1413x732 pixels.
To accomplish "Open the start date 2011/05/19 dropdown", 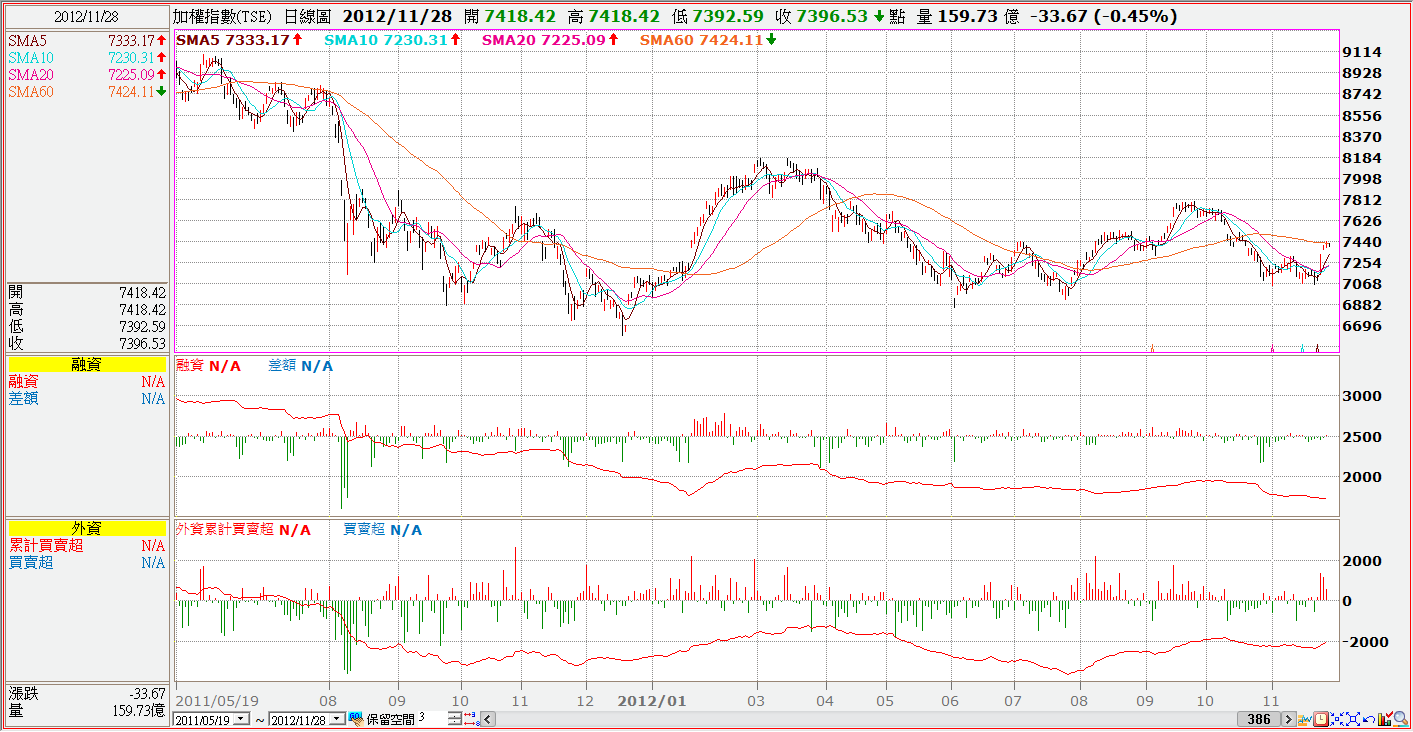I will coord(240,719).
